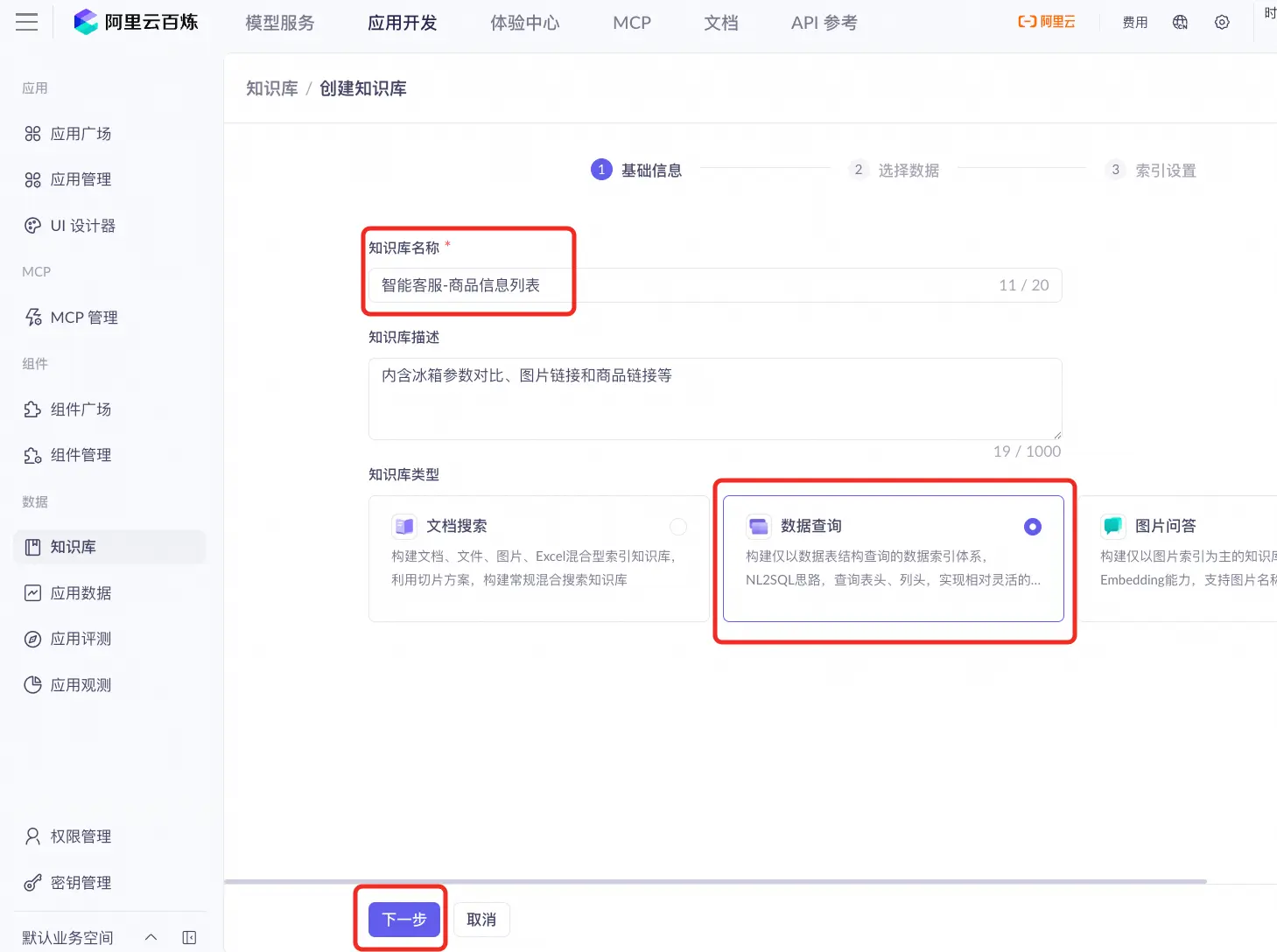
Task: Open the MCP top menu
Action: [632, 23]
